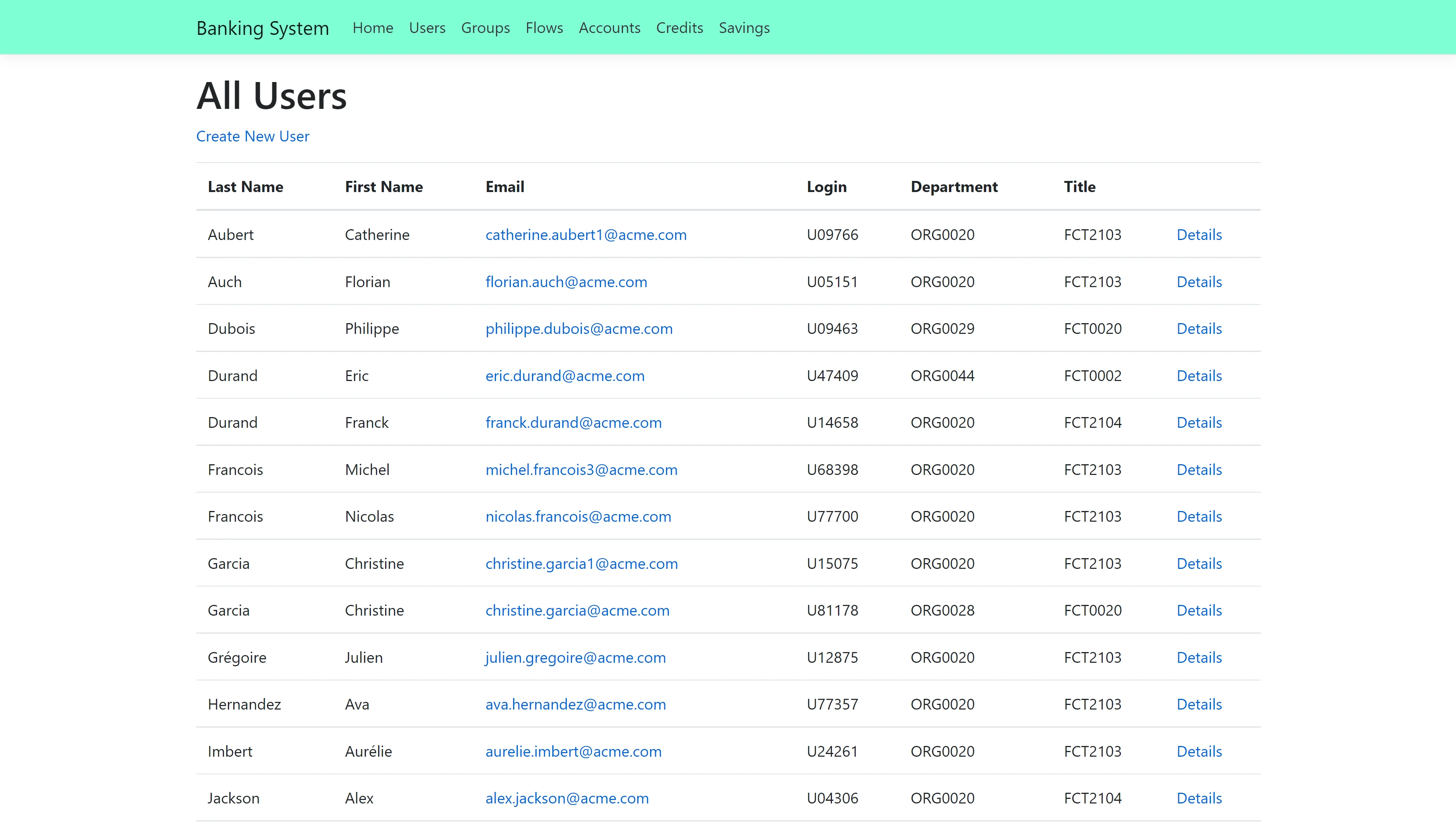Viewport: 1456px width, 828px height.
Task: Open Details for Franck Durand
Action: point(1199,422)
